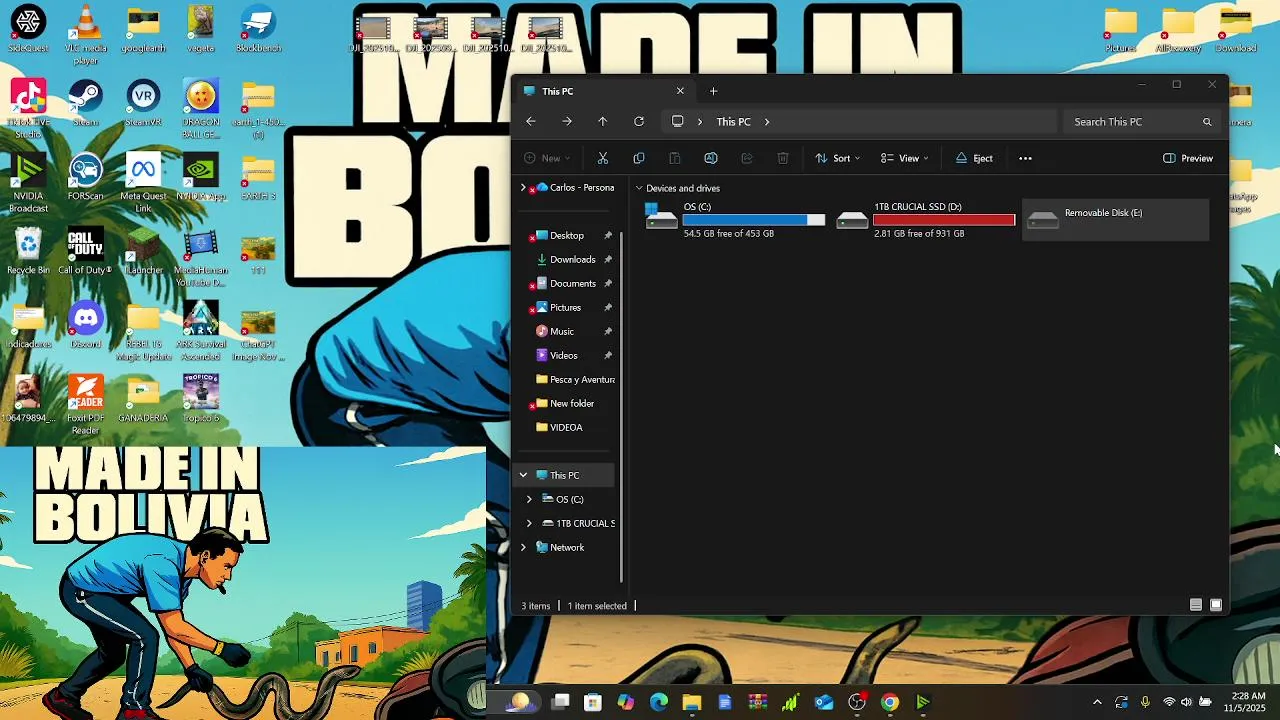Viewport: 1280px width, 720px height.
Task: Select the Steam desktop shortcut
Action: (86, 103)
